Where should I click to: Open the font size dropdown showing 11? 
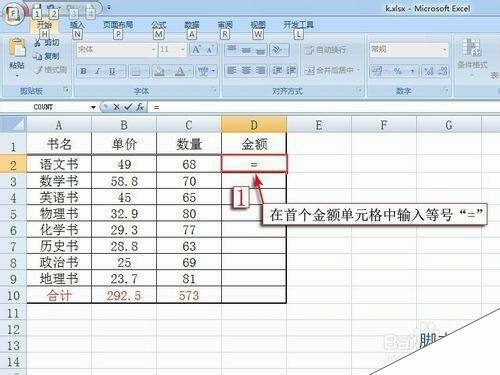[183, 50]
